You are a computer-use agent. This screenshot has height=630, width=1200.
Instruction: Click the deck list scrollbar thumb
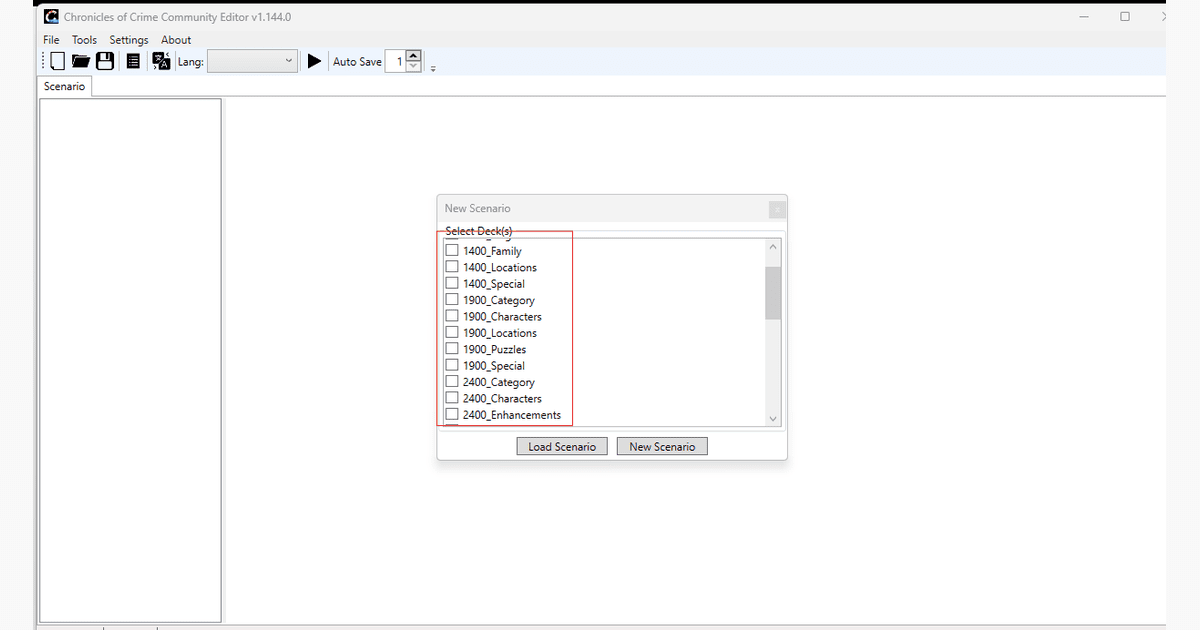point(773,293)
